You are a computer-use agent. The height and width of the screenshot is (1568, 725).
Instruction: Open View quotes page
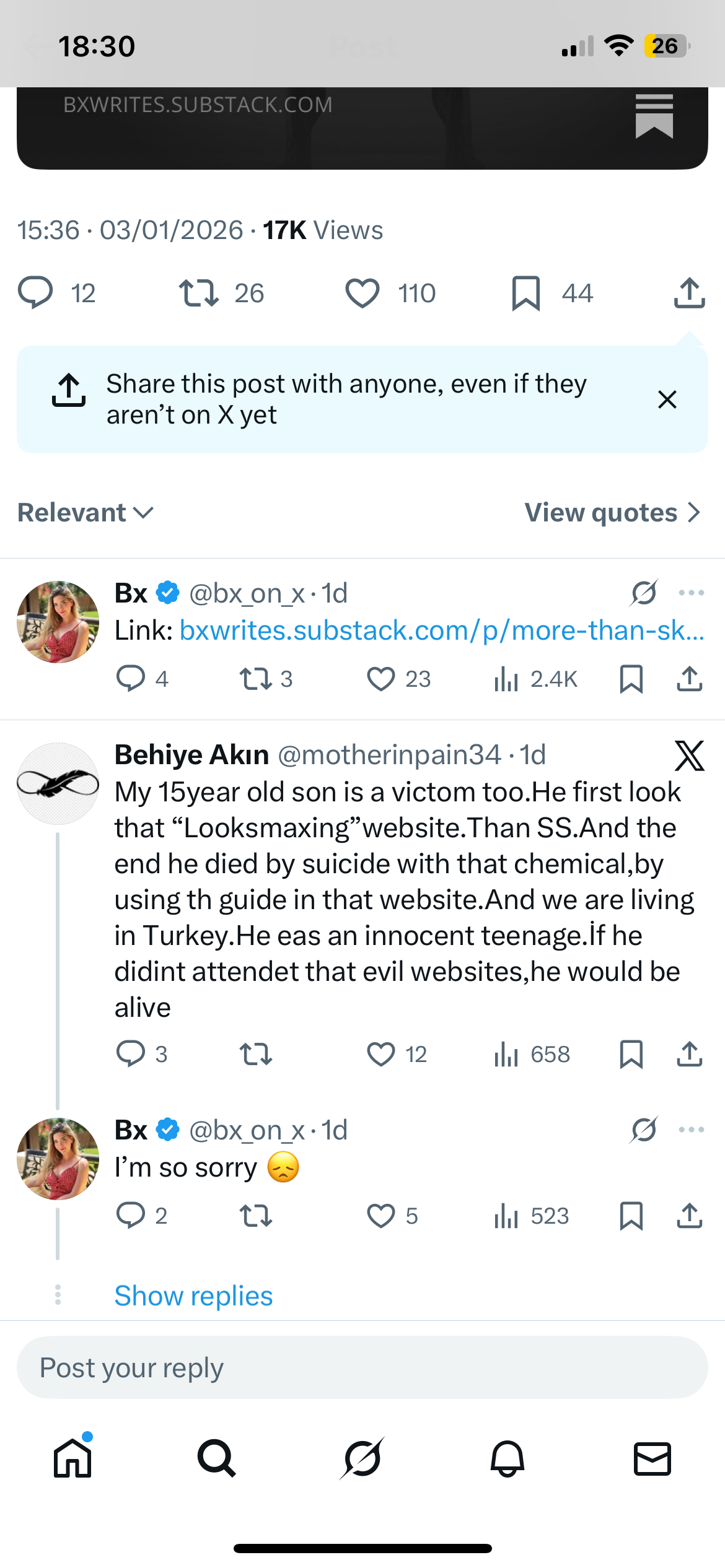[612, 513]
